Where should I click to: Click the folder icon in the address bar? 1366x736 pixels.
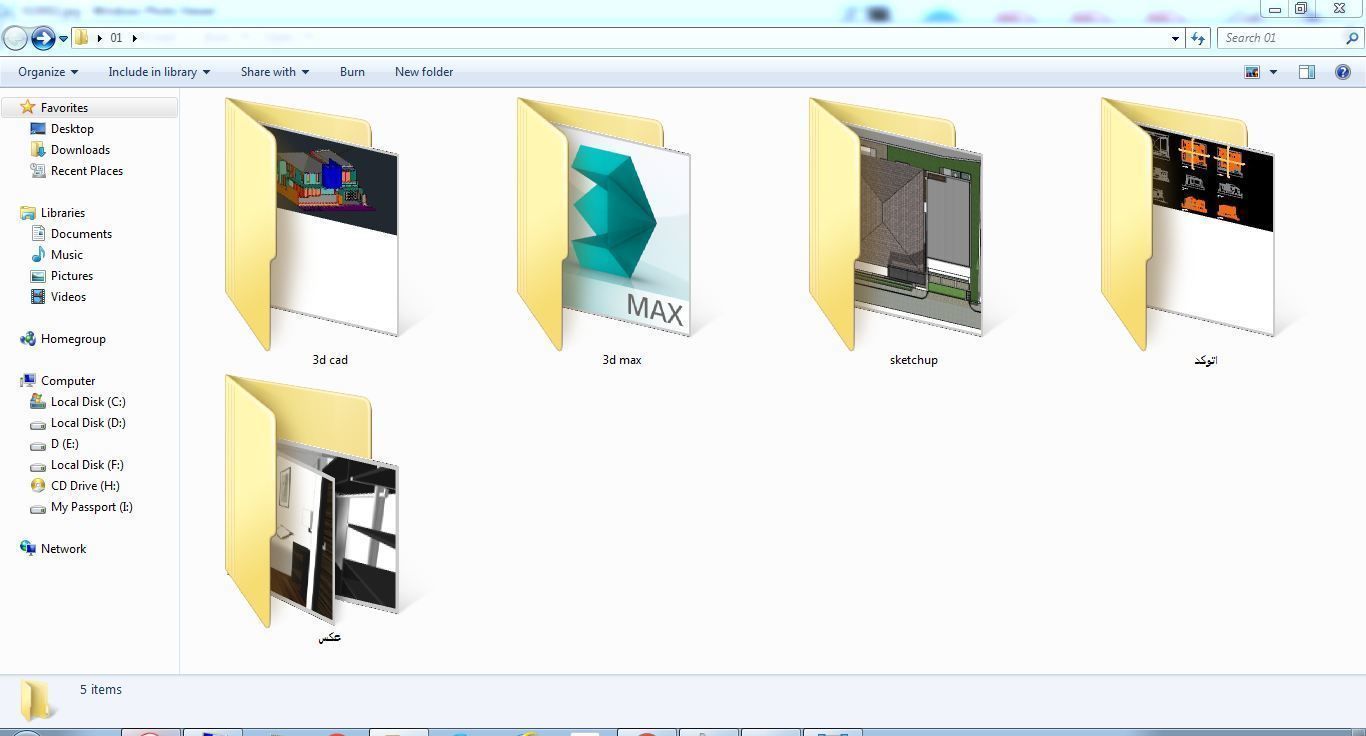click(82, 38)
